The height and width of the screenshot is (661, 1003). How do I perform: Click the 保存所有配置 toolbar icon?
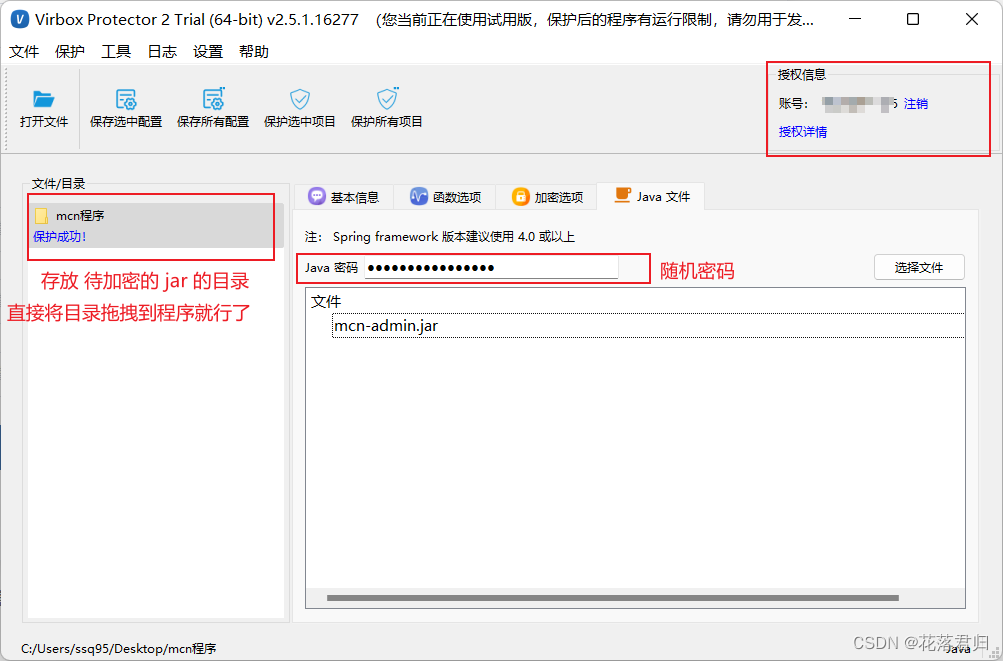212,99
